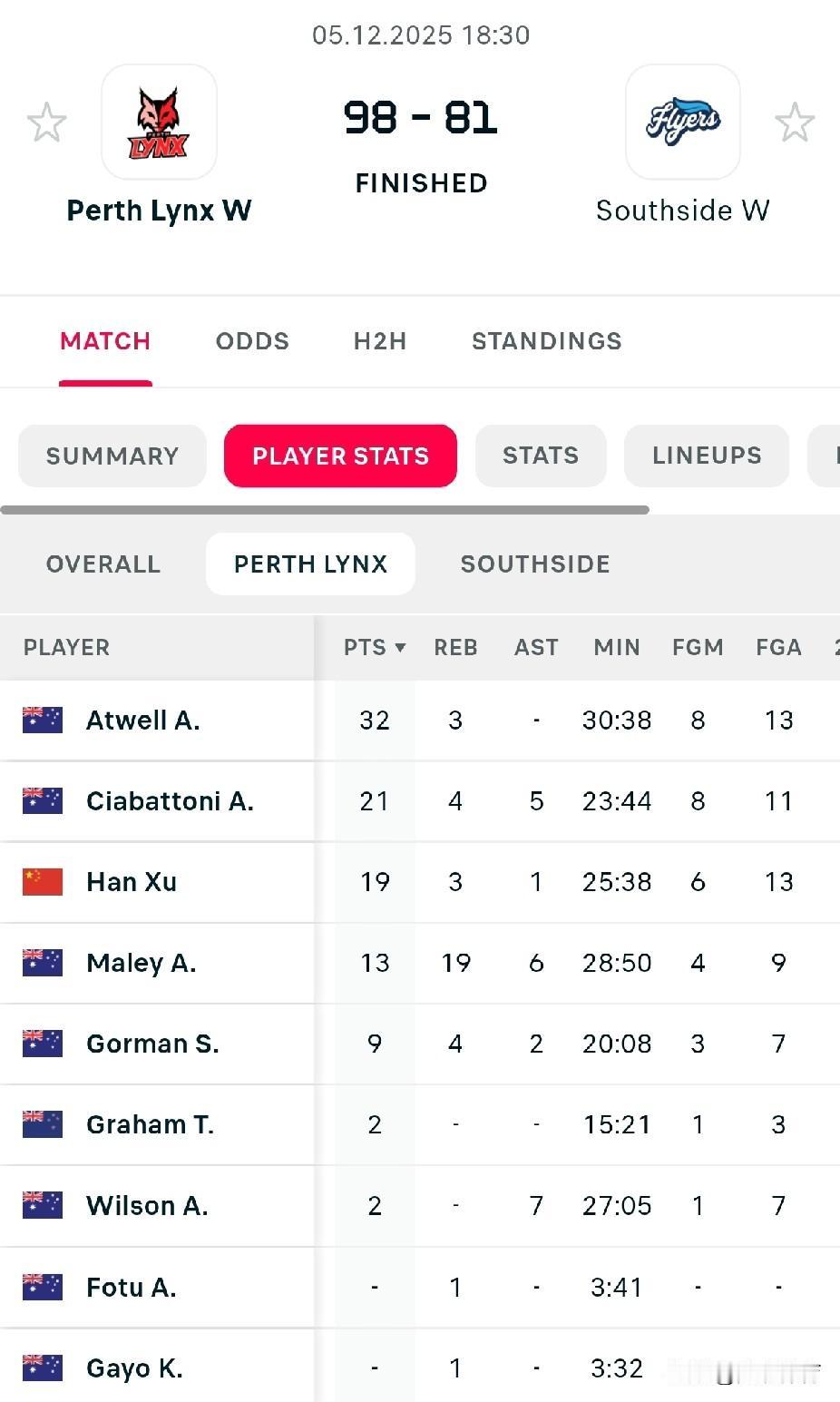
Task: Open Maley A. player profile
Action: (x=142, y=963)
